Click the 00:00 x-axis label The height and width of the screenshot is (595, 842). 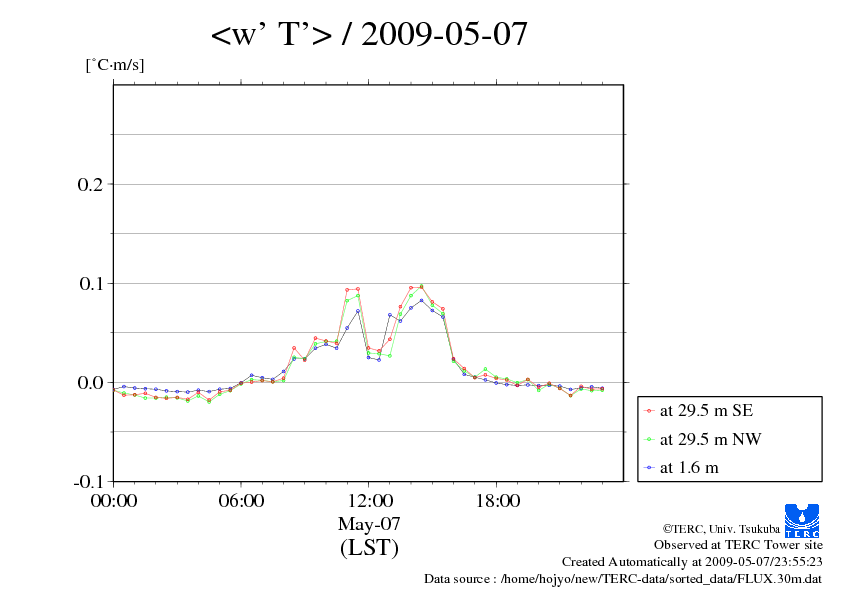(114, 500)
